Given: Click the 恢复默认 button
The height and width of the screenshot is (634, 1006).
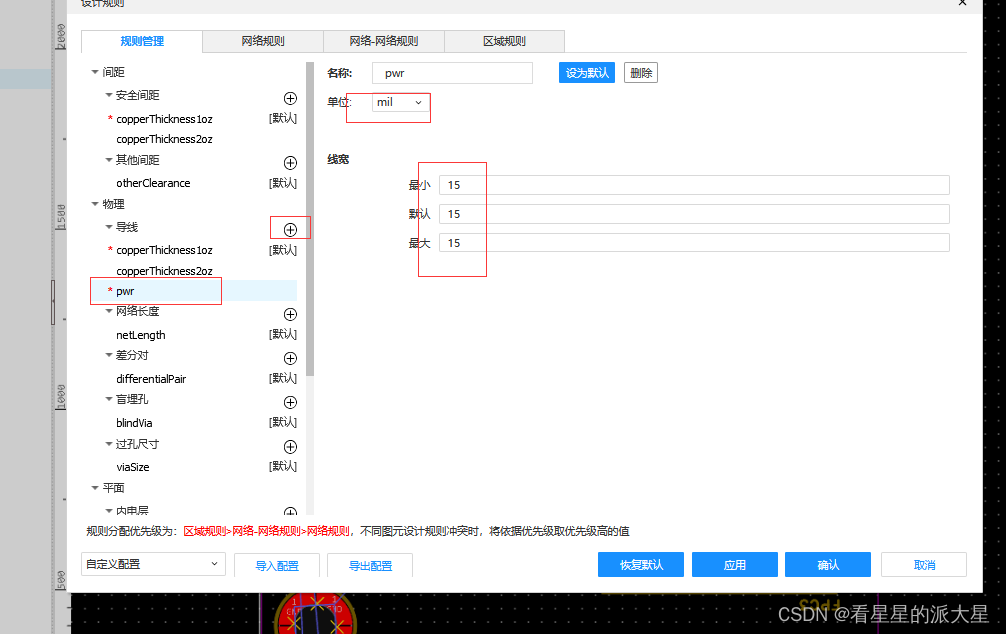Looking at the screenshot, I should (641, 565).
